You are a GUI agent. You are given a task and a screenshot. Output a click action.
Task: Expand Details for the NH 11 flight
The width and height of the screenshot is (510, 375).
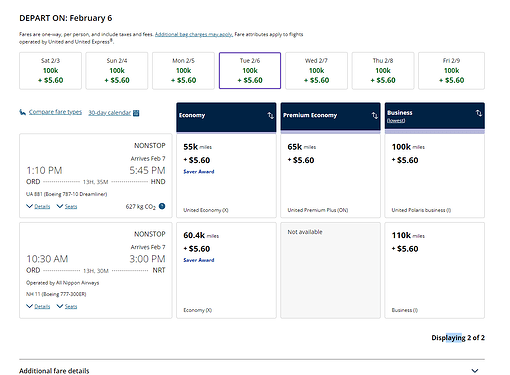(38, 306)
